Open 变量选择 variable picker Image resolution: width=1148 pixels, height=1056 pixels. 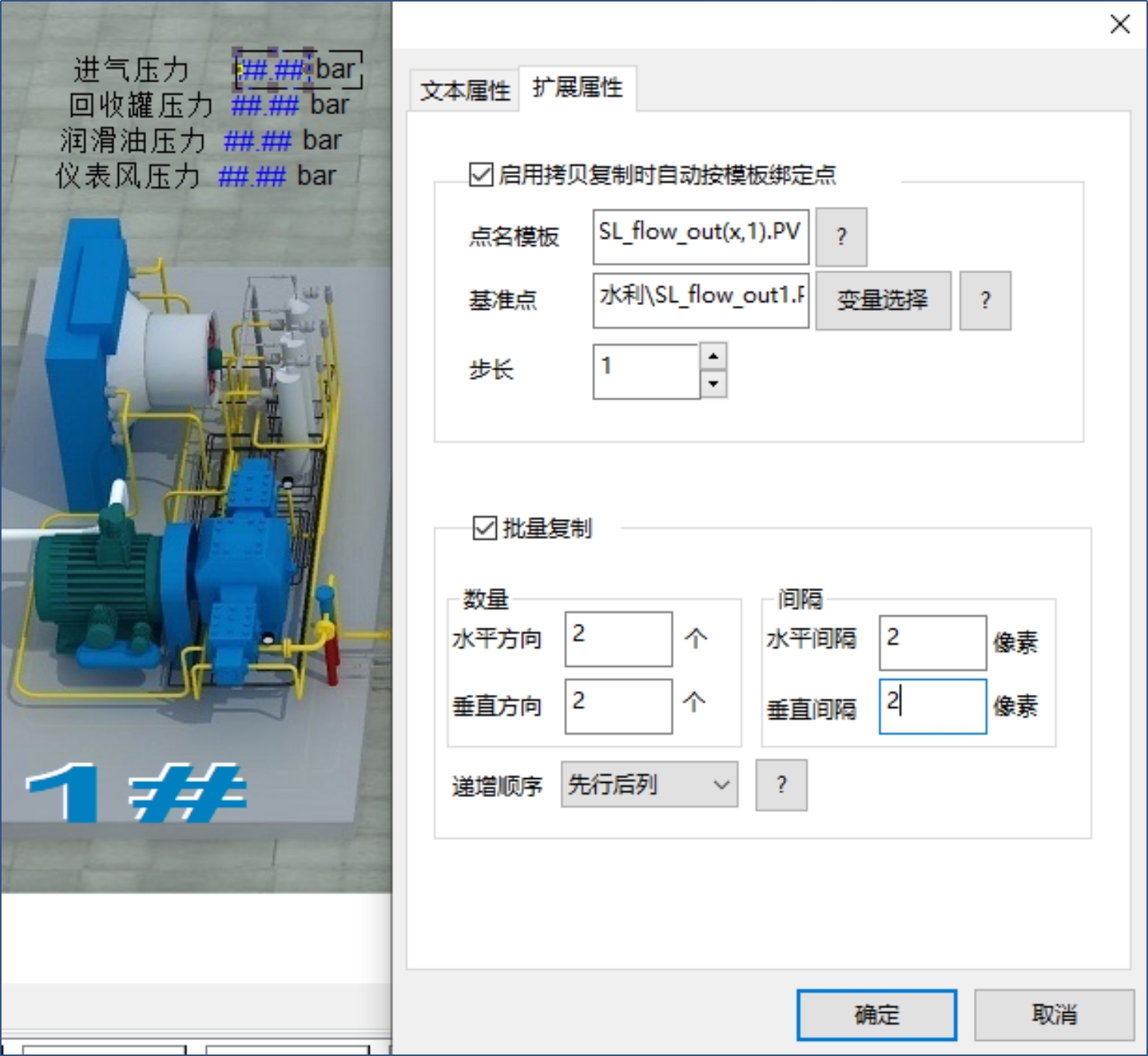(882, 301)
